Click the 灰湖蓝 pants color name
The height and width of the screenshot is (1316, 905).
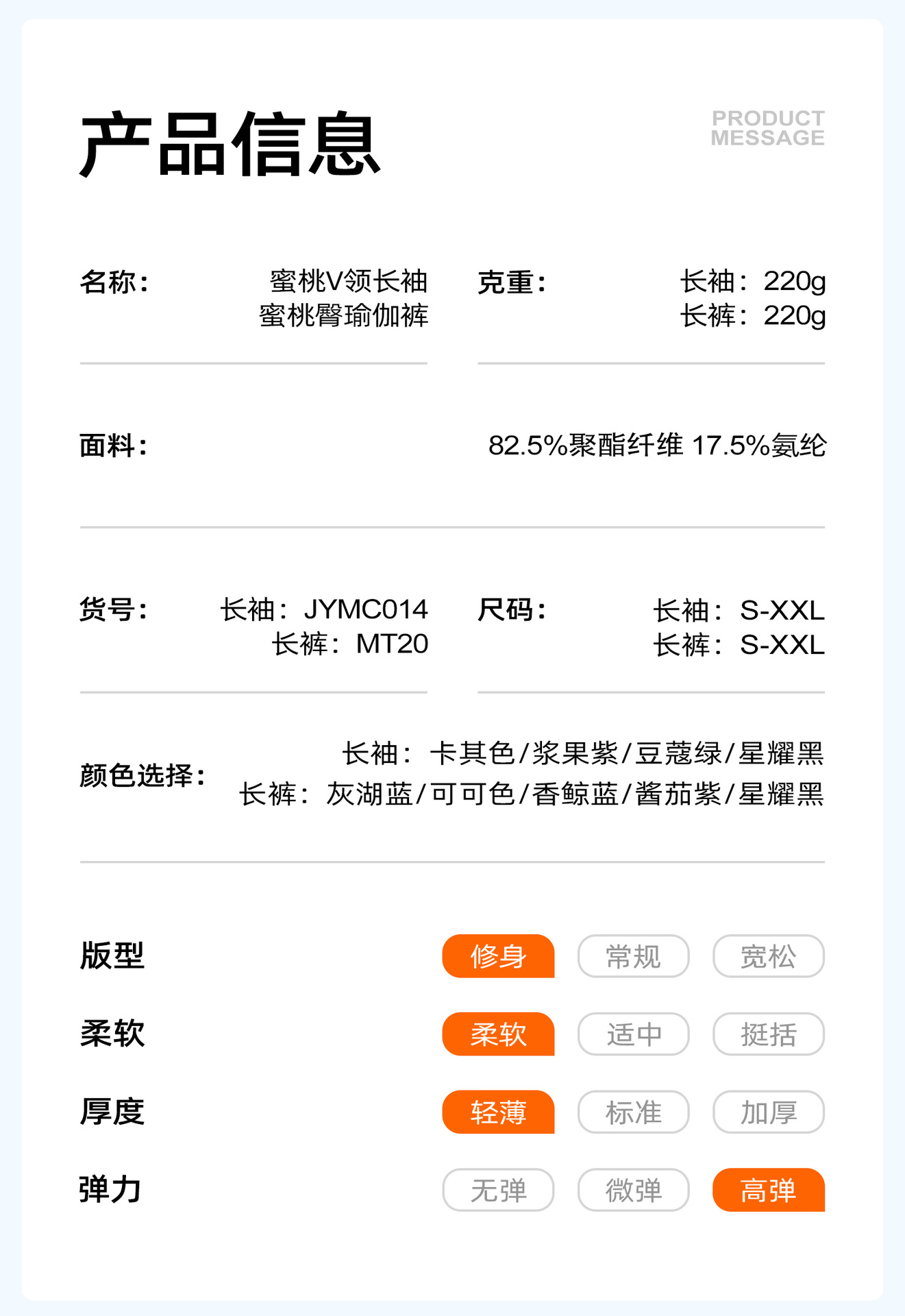[369, 794]
